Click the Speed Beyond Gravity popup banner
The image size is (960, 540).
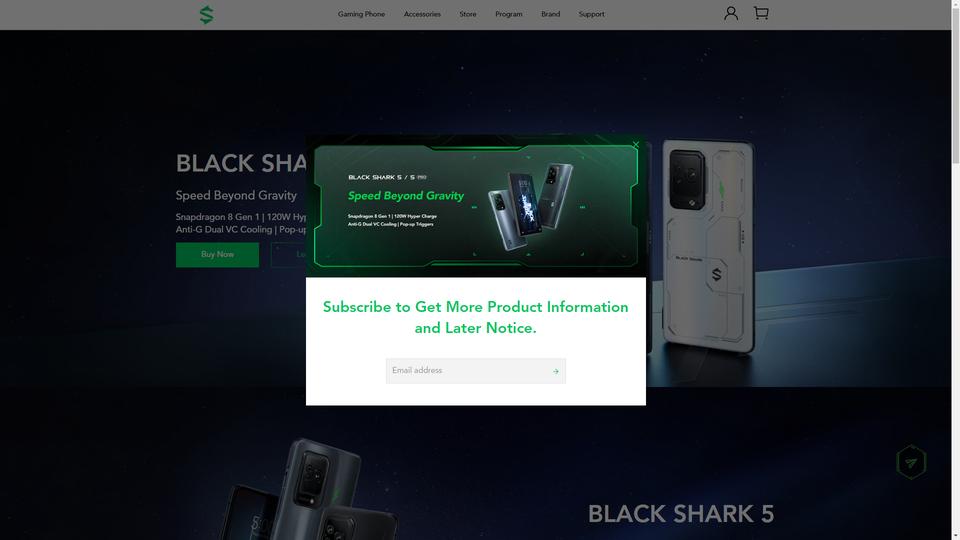(476, 206)
